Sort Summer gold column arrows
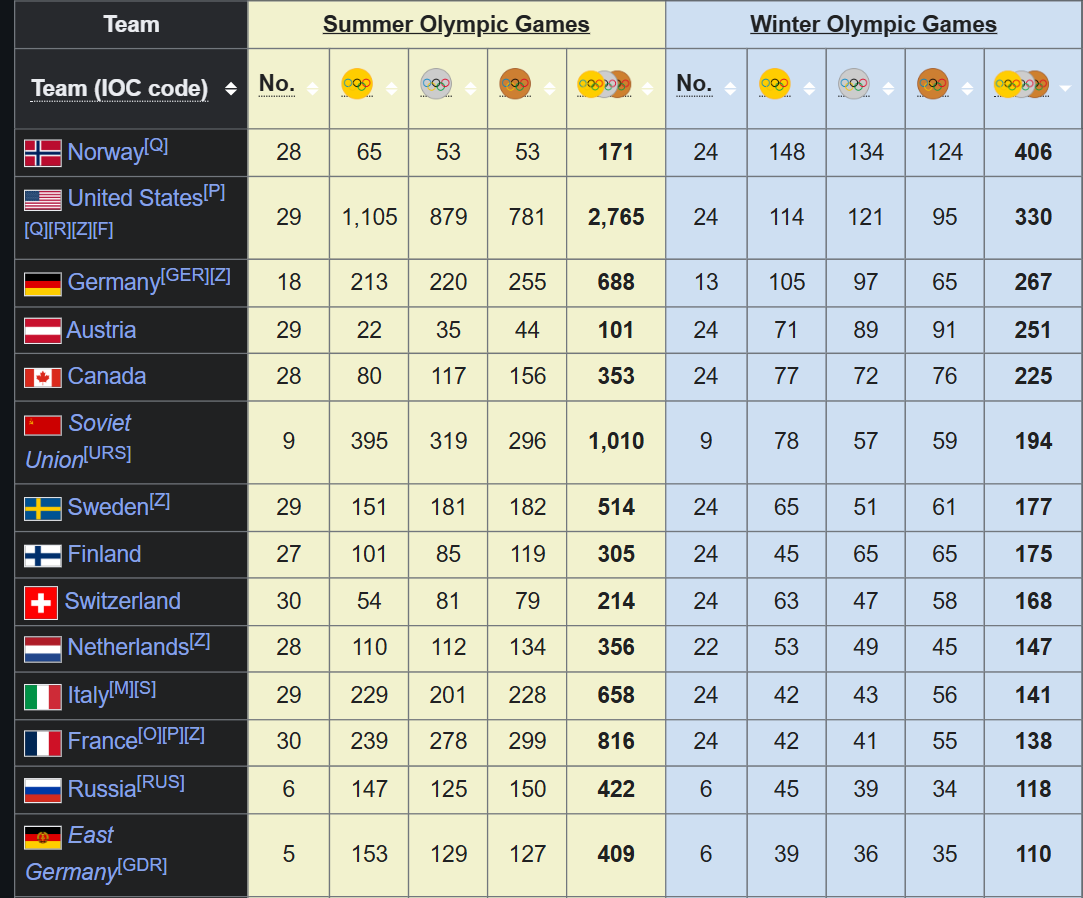 coord(392,88)
